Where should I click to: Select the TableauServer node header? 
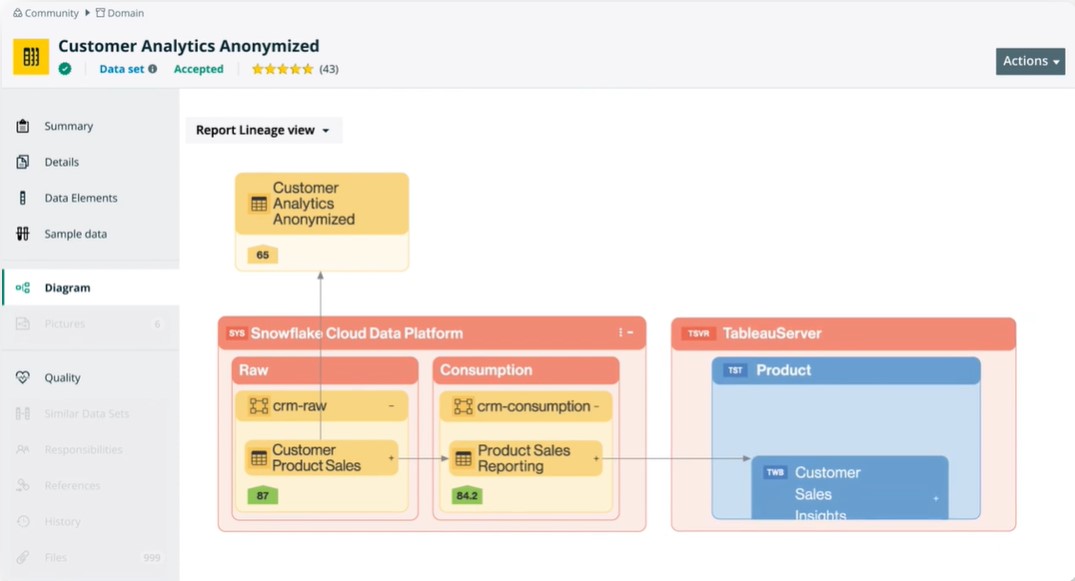843,334
